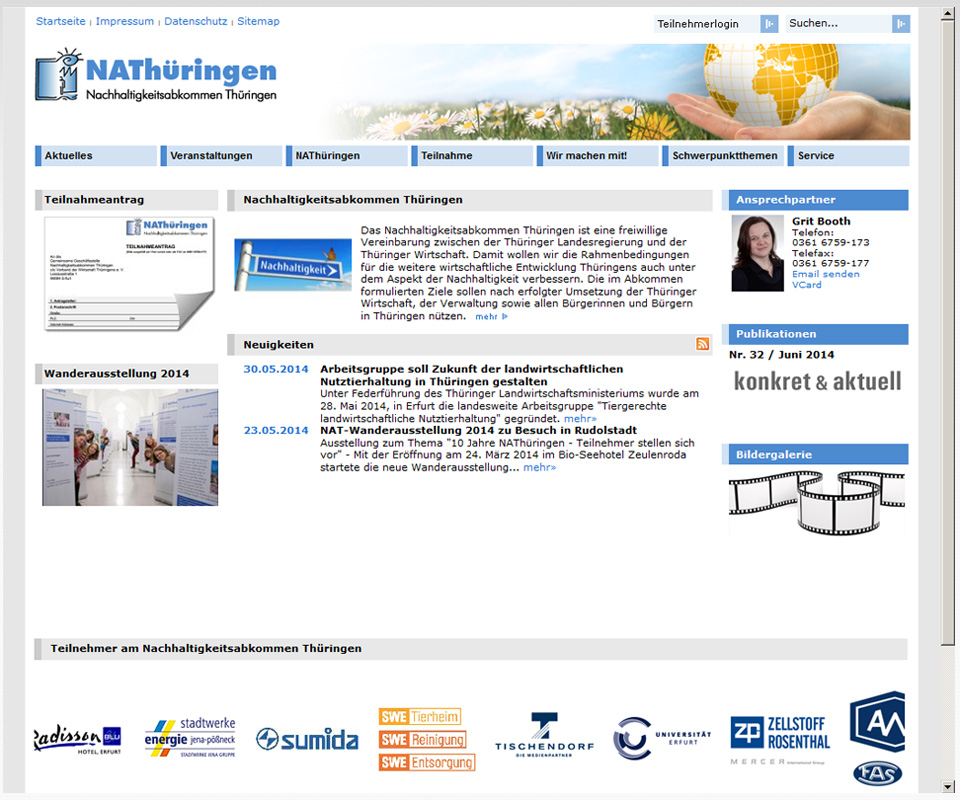Open the Bildergalerie film strip image
The width and height of the screenshot is (960, 800).
817,503
